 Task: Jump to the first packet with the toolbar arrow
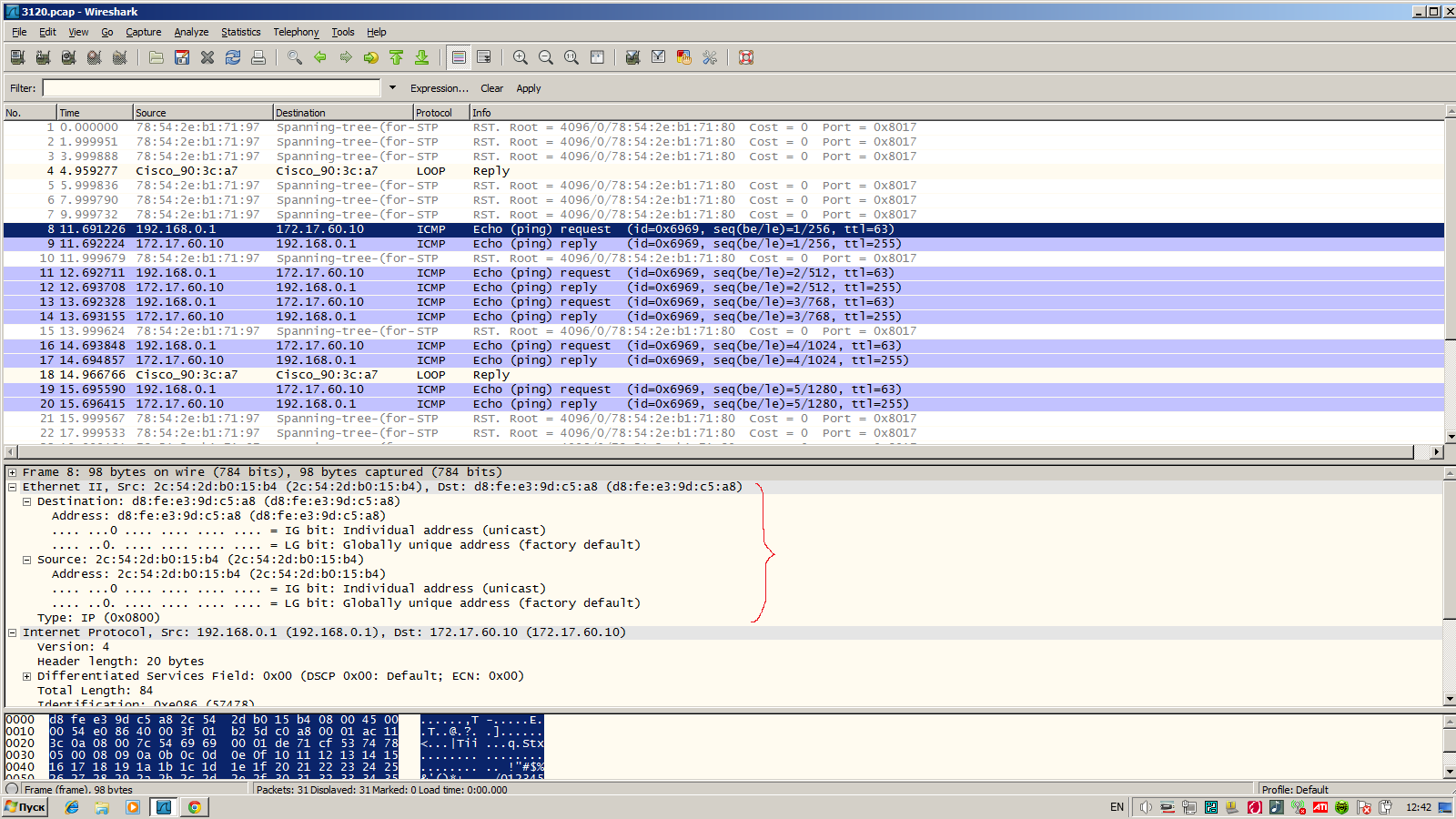tap(397, 57)
